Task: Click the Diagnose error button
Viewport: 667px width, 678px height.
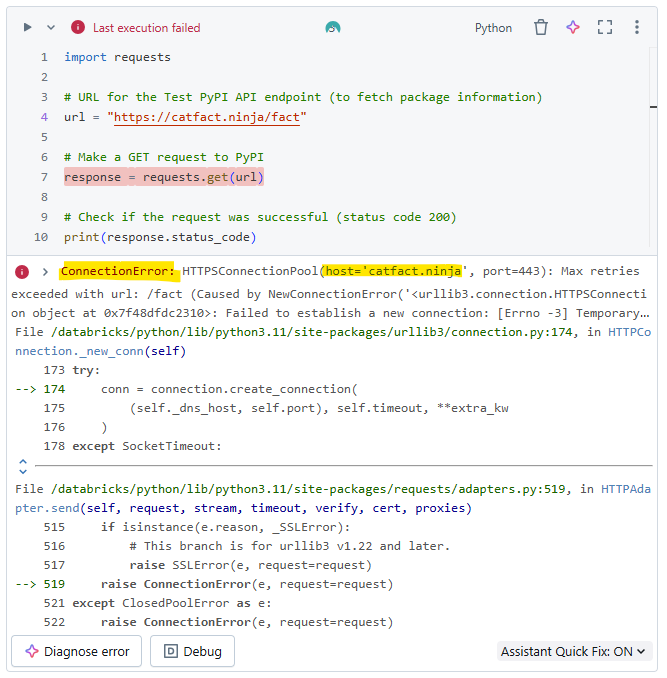Action: pyautogui.click(x=76, y=651)
